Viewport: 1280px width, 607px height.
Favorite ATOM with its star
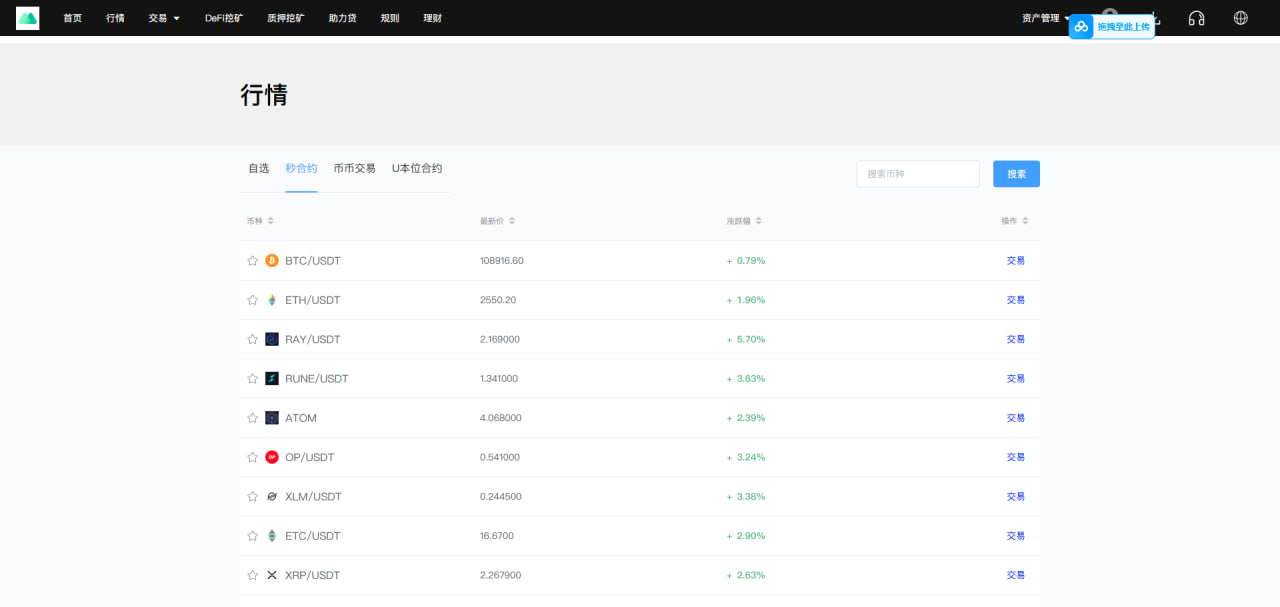click(253, 418)
